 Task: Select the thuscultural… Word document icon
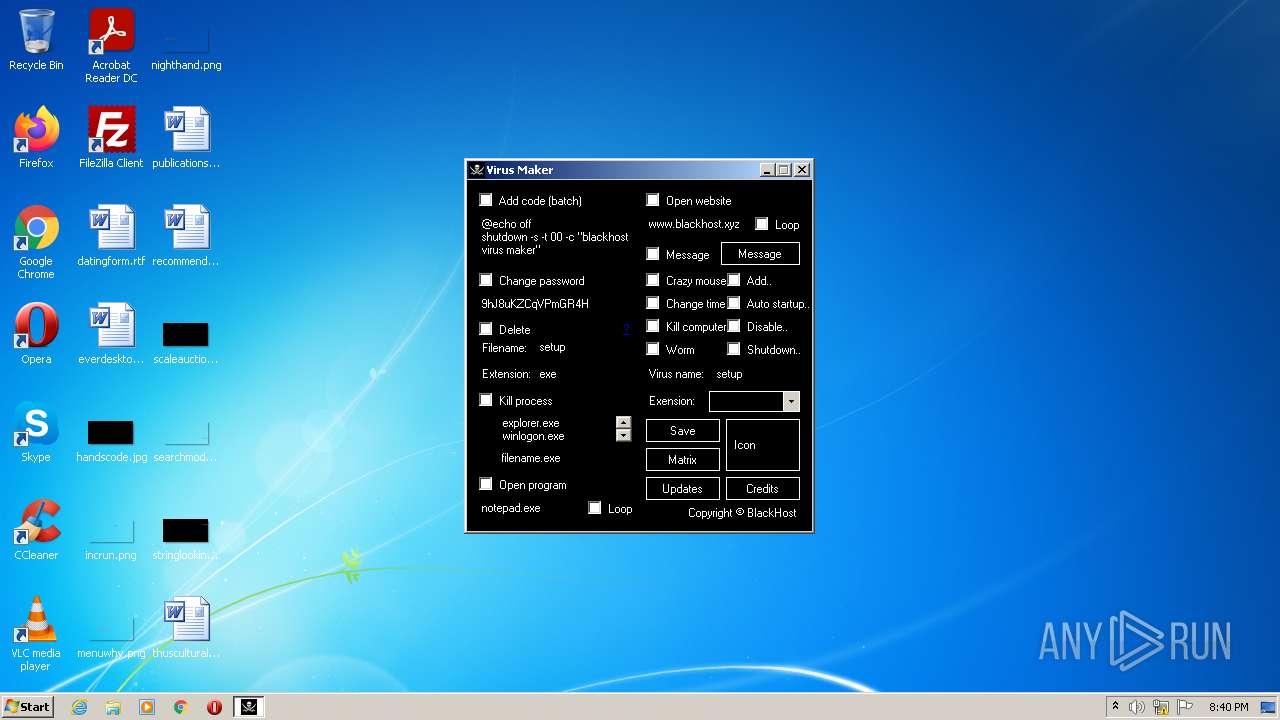tap(186, 628)
